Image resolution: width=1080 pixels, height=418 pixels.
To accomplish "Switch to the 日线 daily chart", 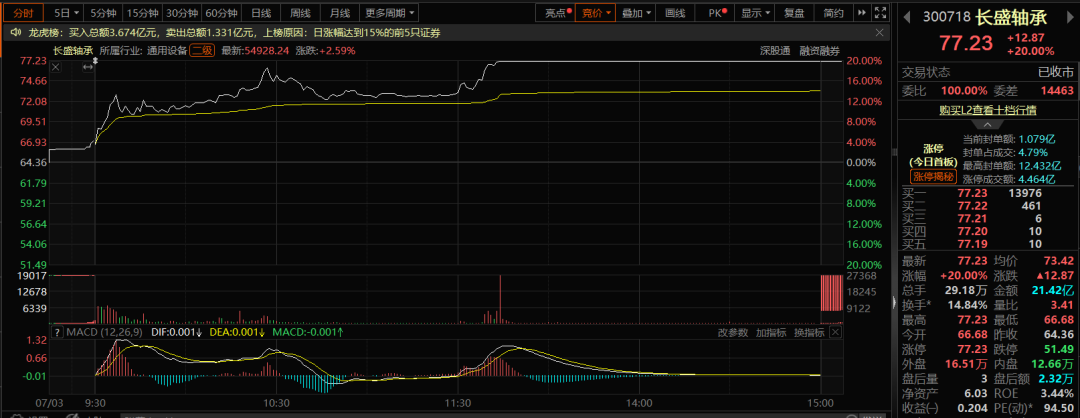I will pyautogui.click(x=261, y=12).
